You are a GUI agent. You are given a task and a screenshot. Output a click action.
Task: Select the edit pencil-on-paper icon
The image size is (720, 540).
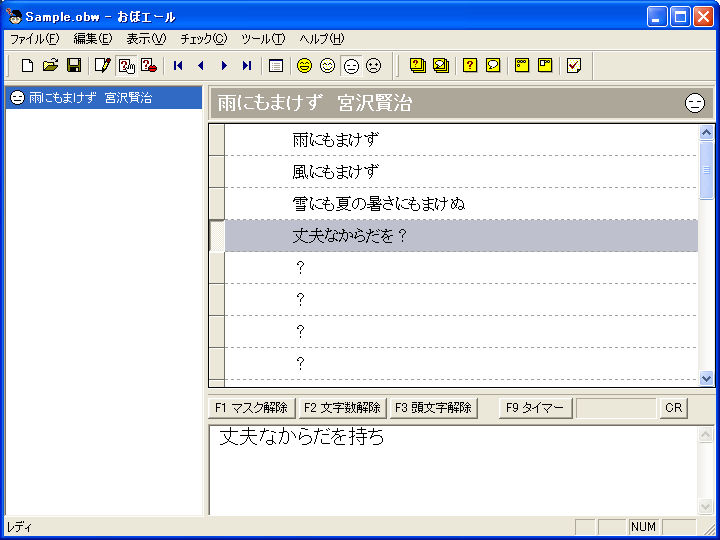pos(103,66)
